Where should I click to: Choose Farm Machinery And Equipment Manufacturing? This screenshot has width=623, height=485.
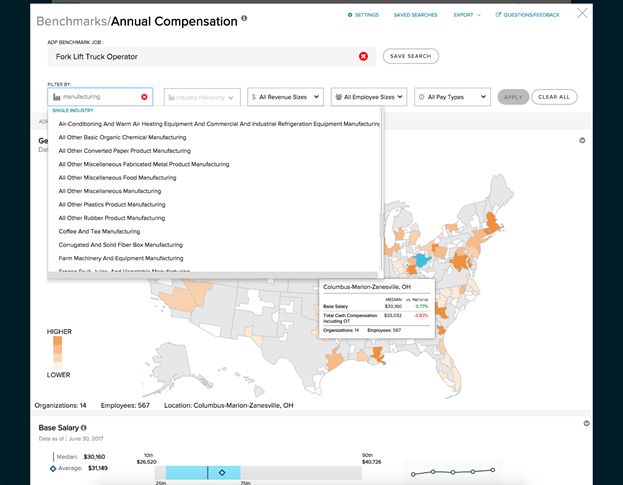tap(120, 258)
